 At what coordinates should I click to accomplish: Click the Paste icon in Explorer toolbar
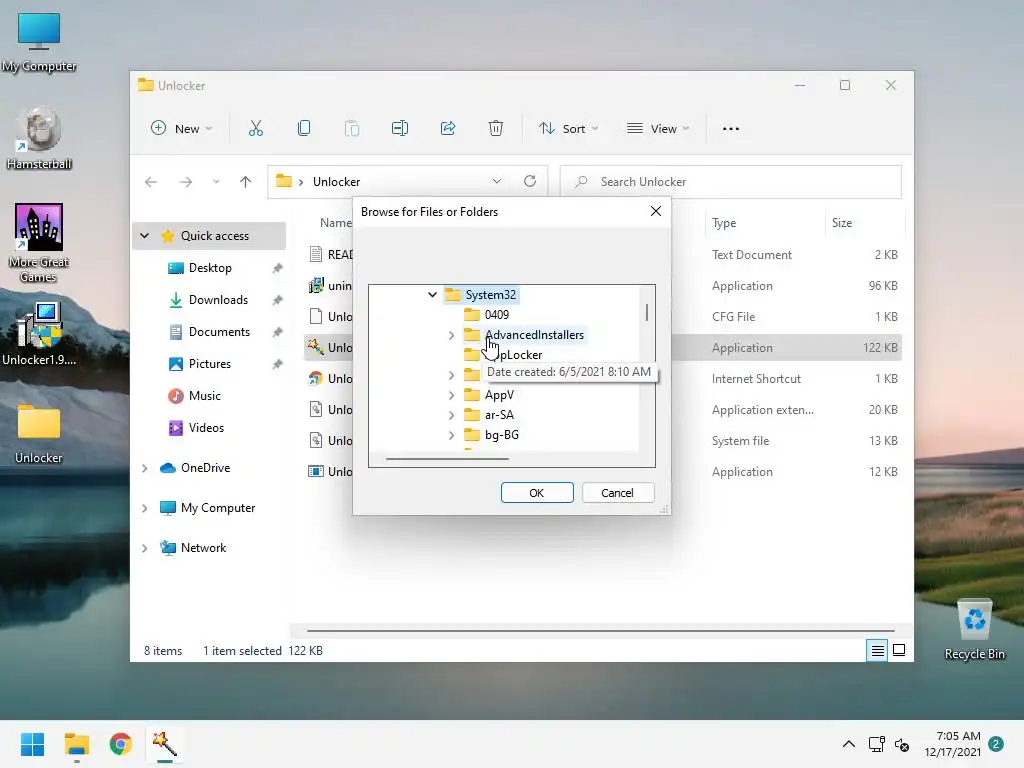tap(352, 129)
